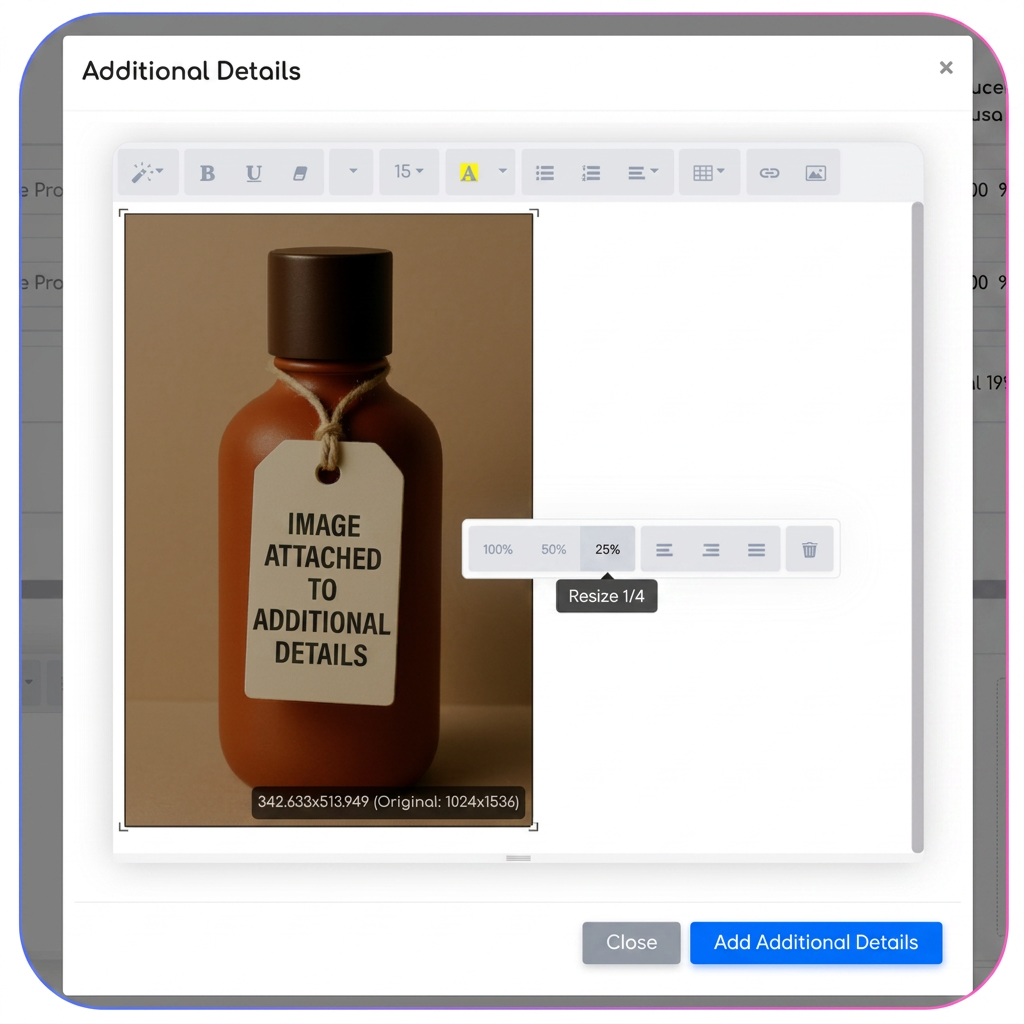Open the magic wand Style menu

148,172
